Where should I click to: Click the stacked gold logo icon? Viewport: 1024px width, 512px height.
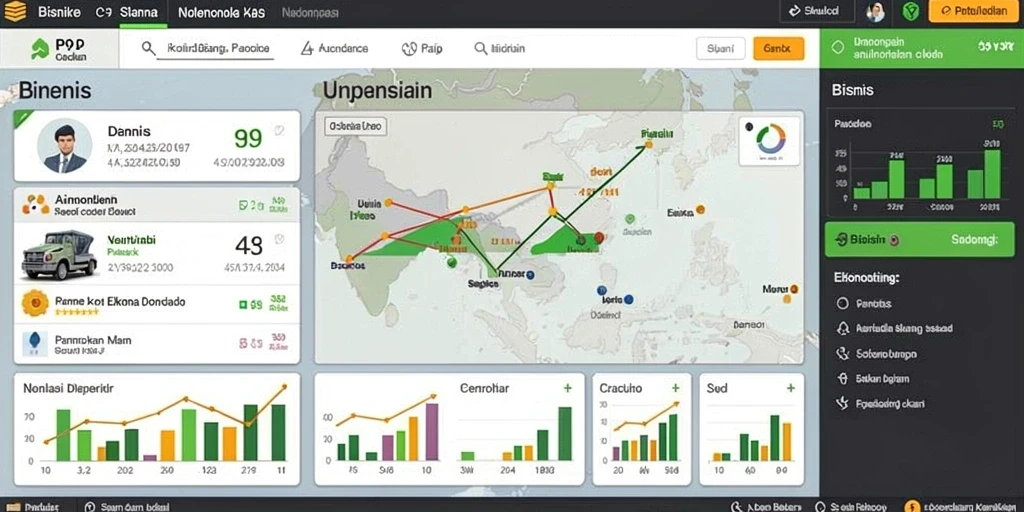(x=14, y=11)
